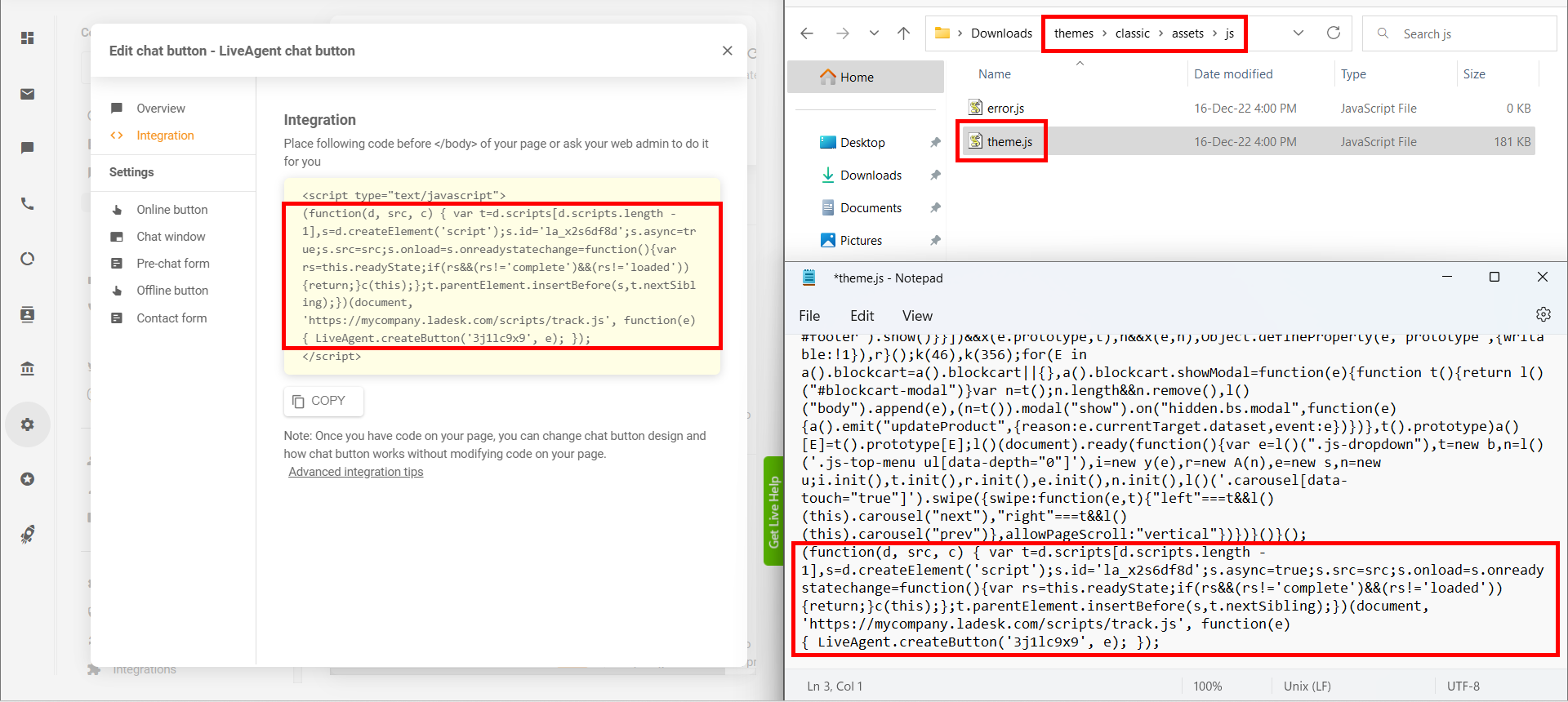Open the tickets mail icon in sidebar
Viewport: 1568px width, 702px height.
pyautogui.click(x=28, y=94)
